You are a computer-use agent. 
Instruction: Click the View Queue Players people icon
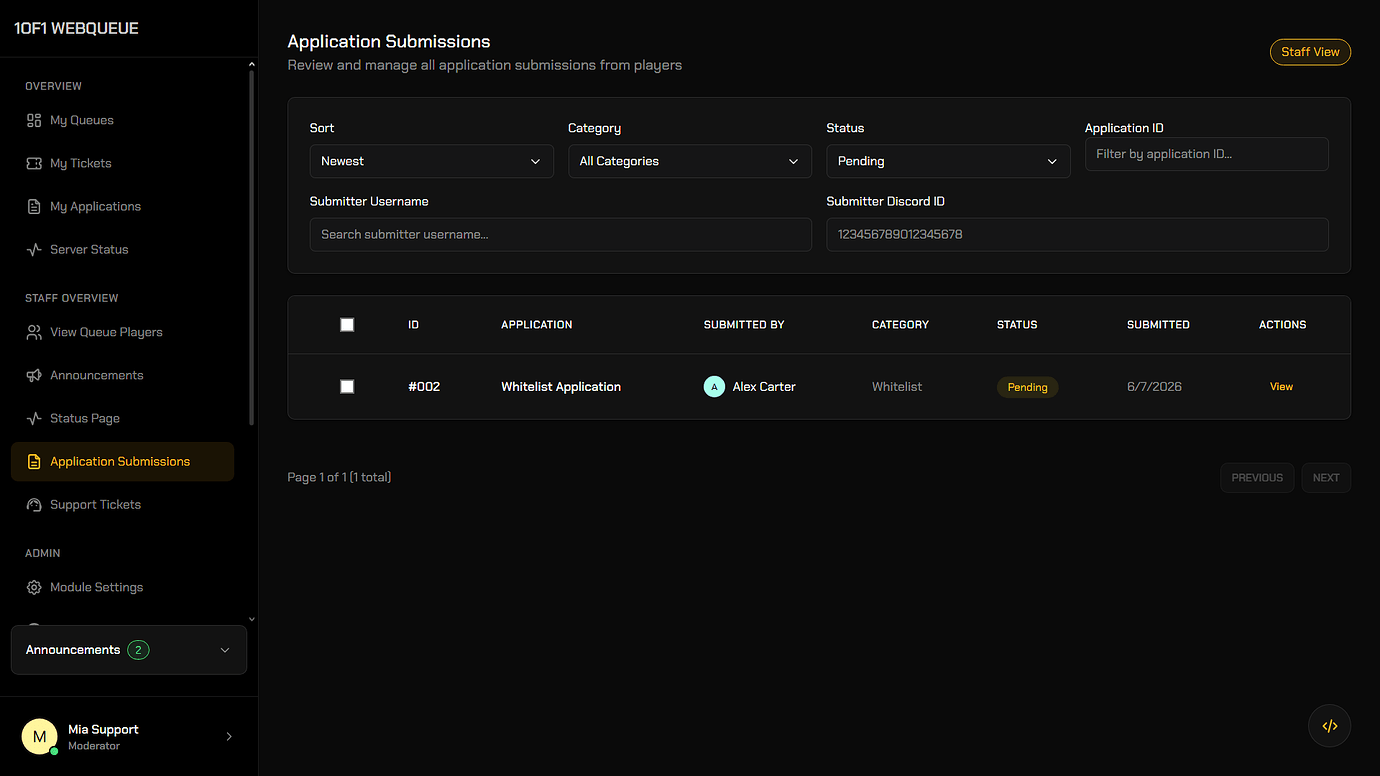[x=34, y=332]
